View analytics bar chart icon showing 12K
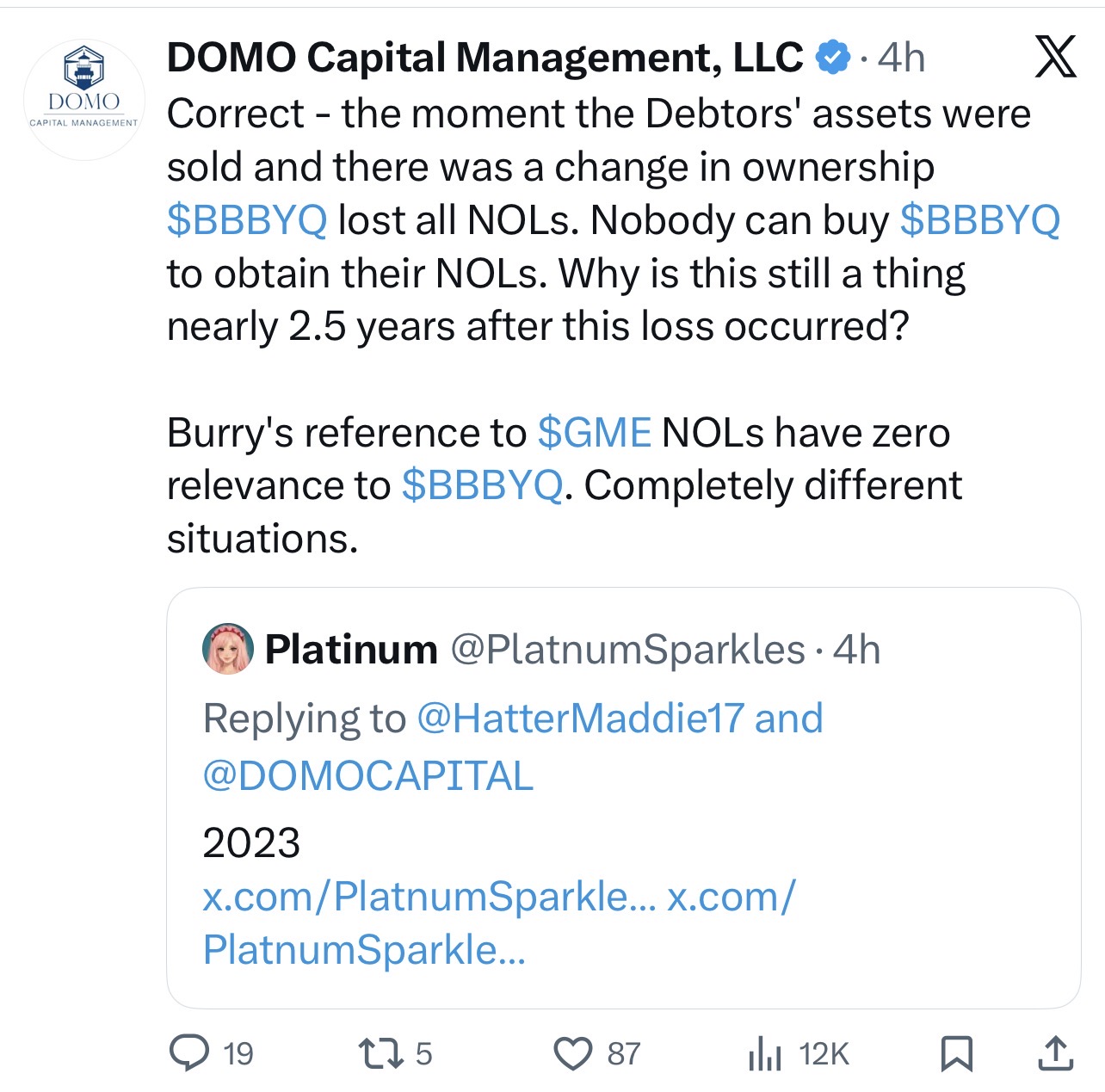The height and width of the screenshot is (1092, 1105). click(764, 1053)
